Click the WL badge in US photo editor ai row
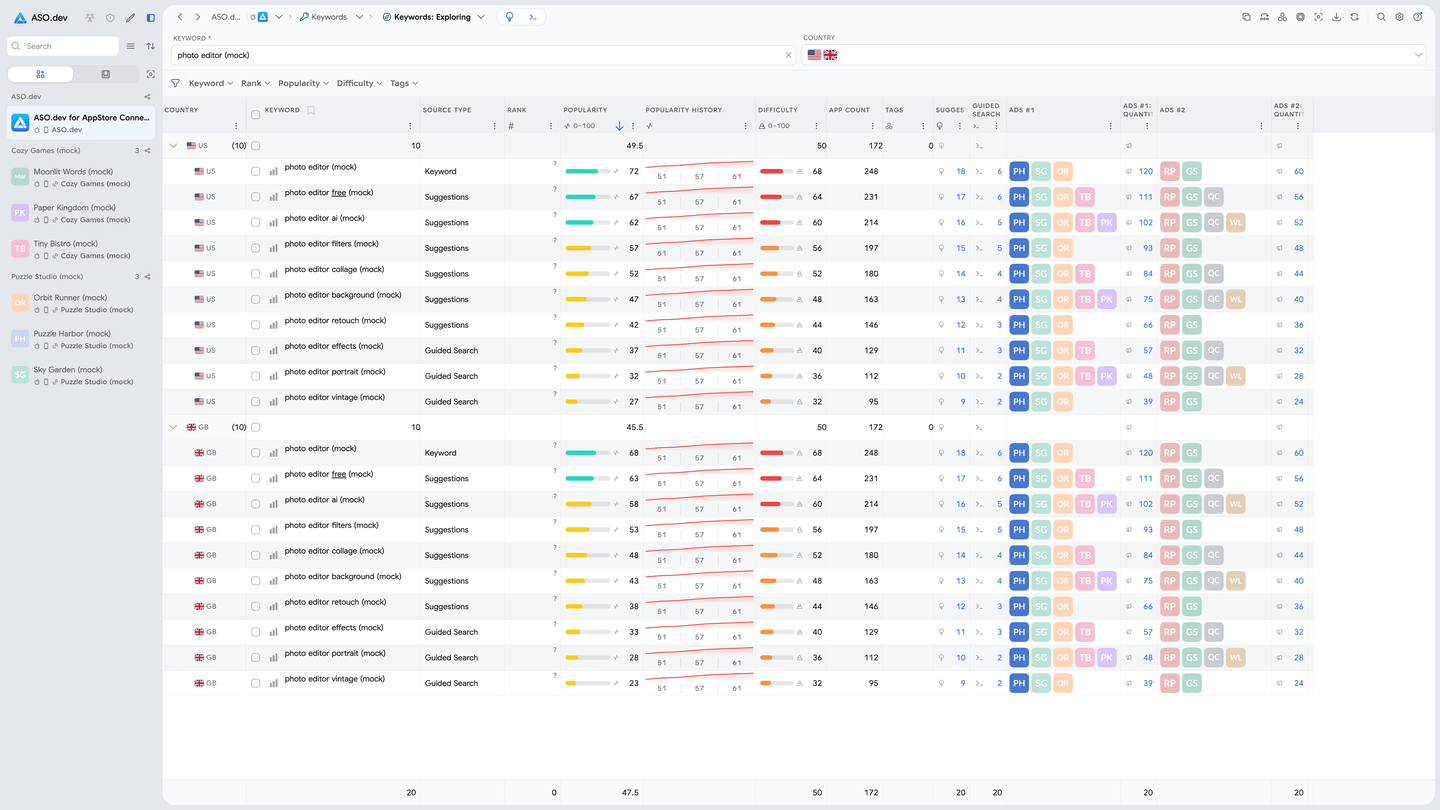The height and width of the screenshot is (810, 1440). 1235,222
